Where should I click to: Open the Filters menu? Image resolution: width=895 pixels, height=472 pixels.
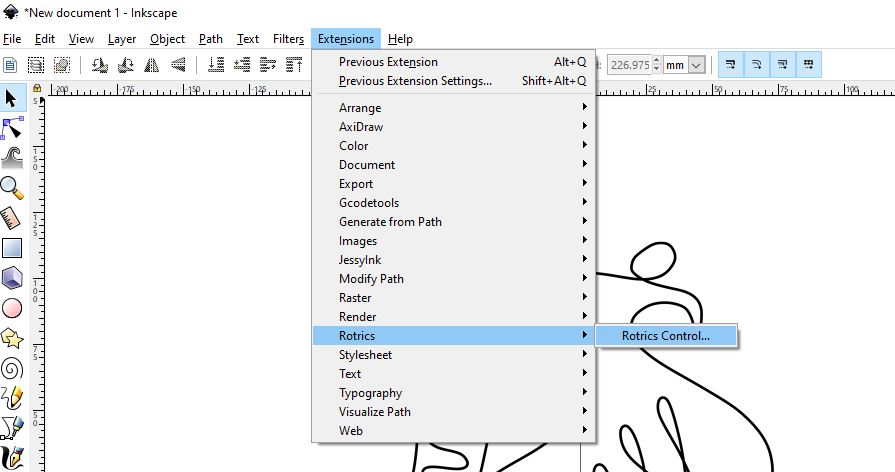(288, 39)
